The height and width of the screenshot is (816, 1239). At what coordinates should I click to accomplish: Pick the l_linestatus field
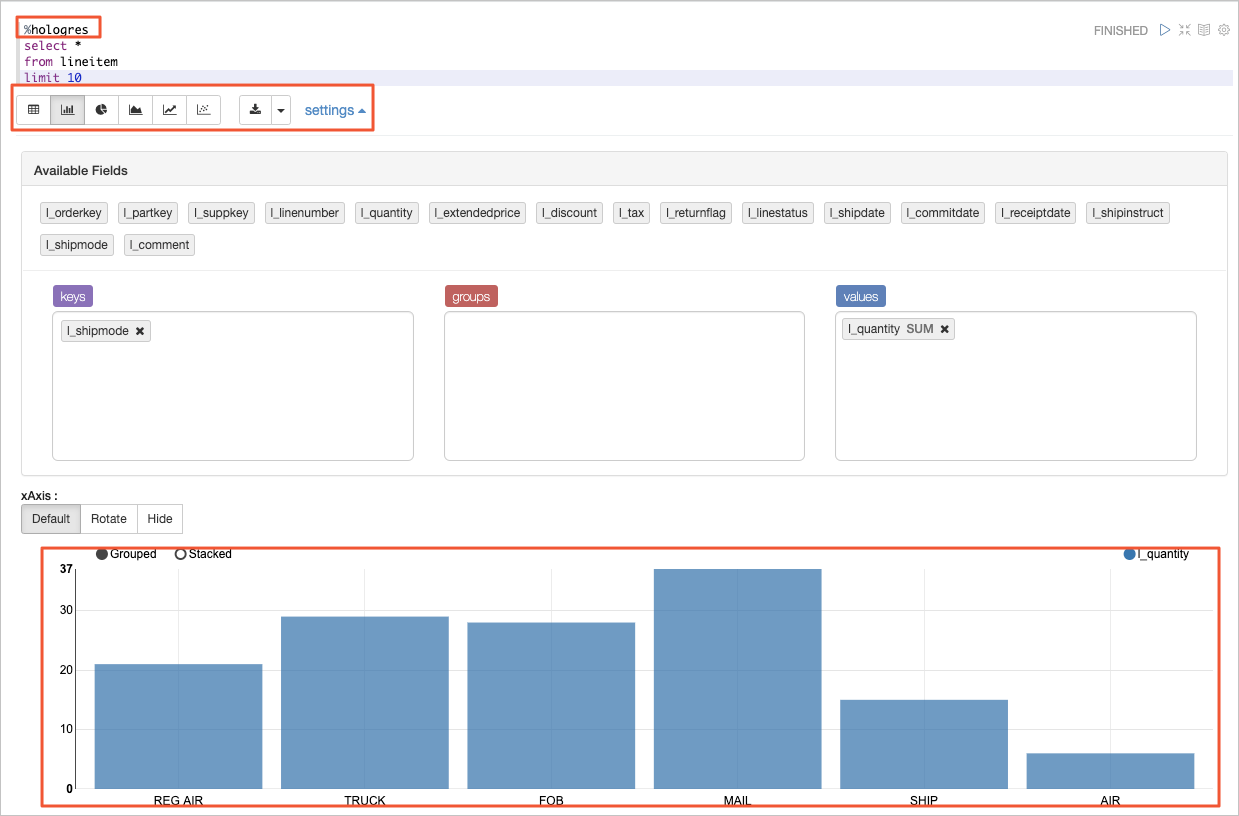point(778,213)
